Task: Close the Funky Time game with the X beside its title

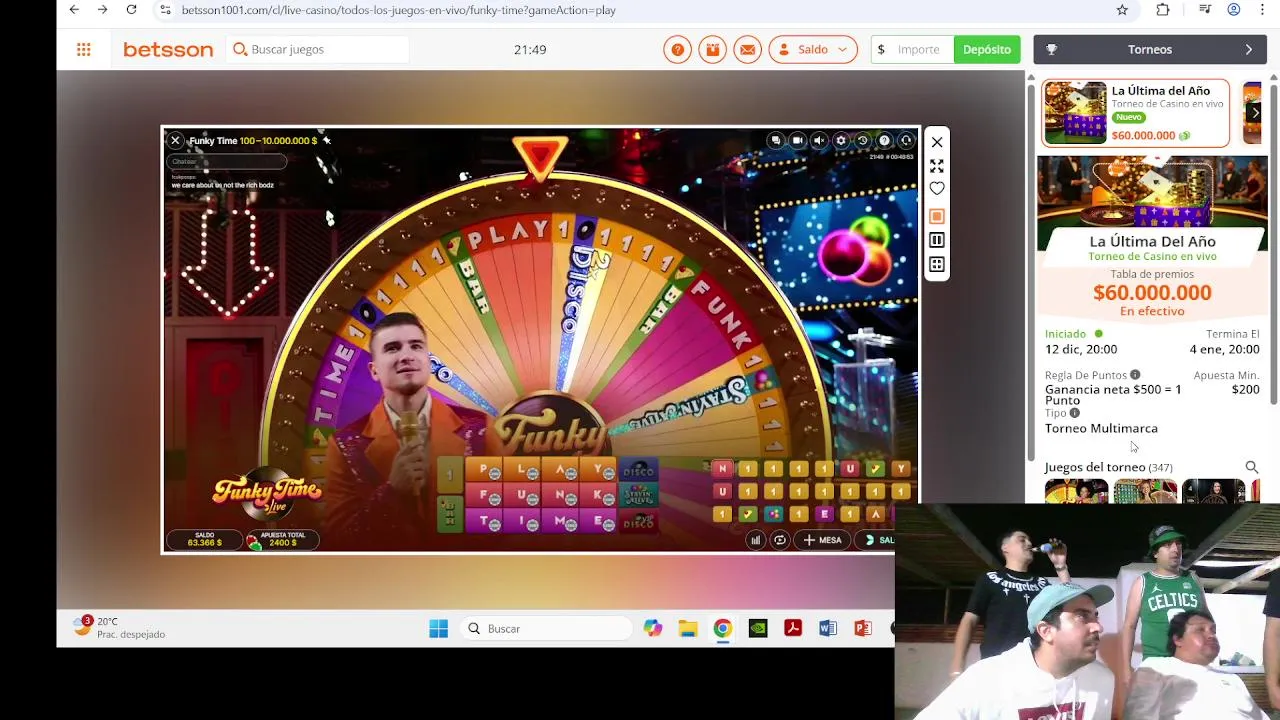Action: pyautogui.click(x=175, y=141)
